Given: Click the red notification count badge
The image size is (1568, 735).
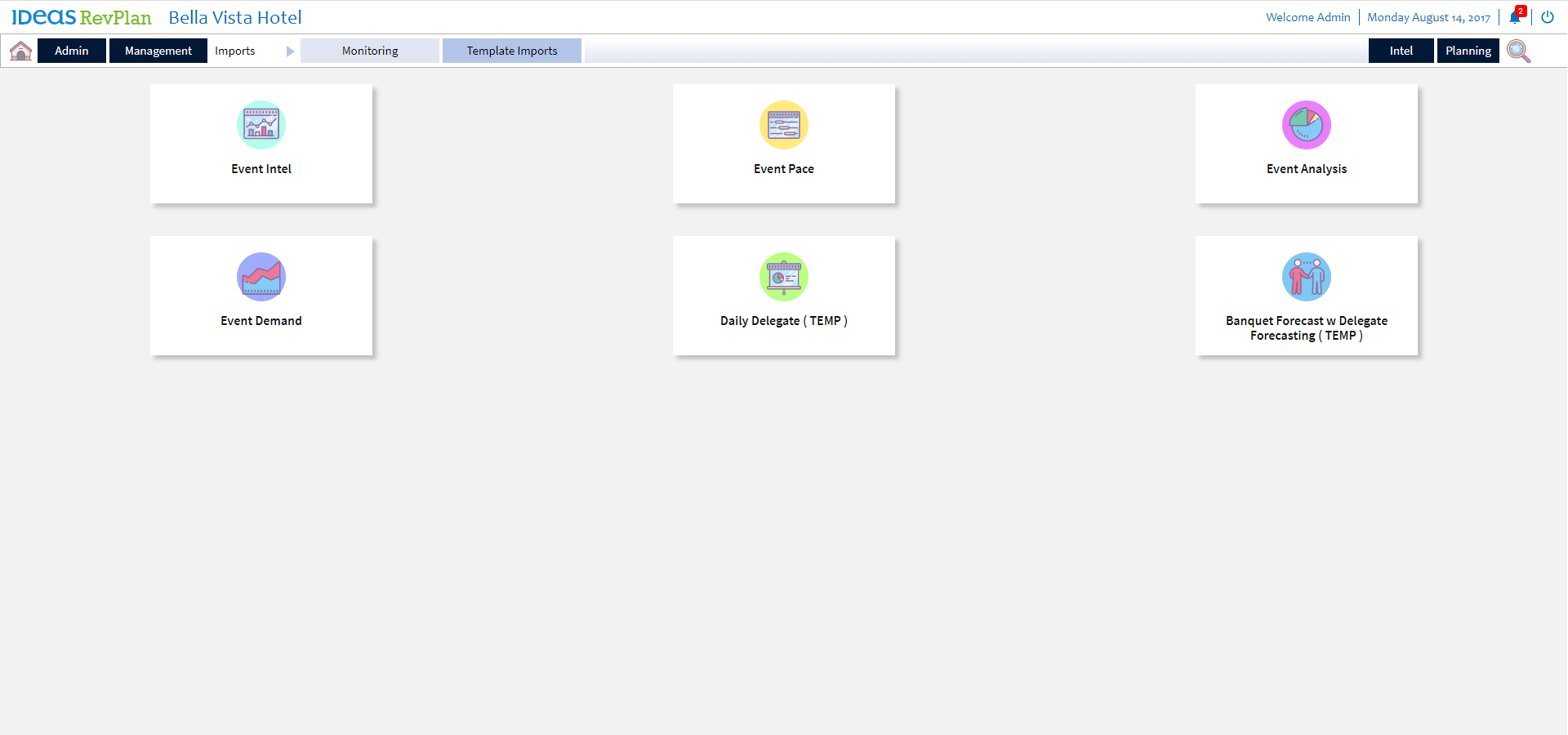Looking at the screenshot, I should tap(1521, 11).
